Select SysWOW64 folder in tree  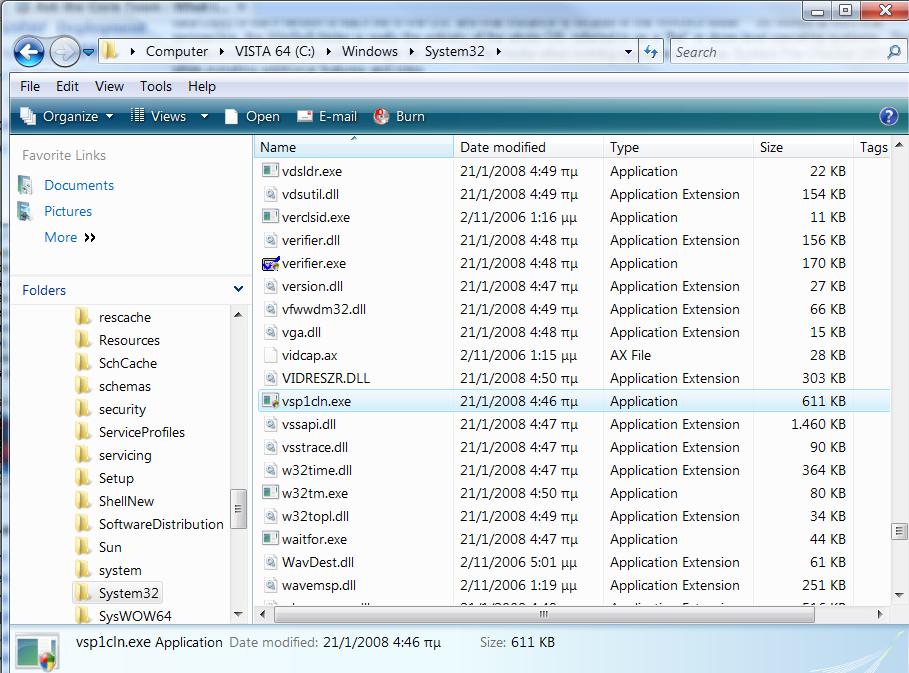[x=135, y=616]
